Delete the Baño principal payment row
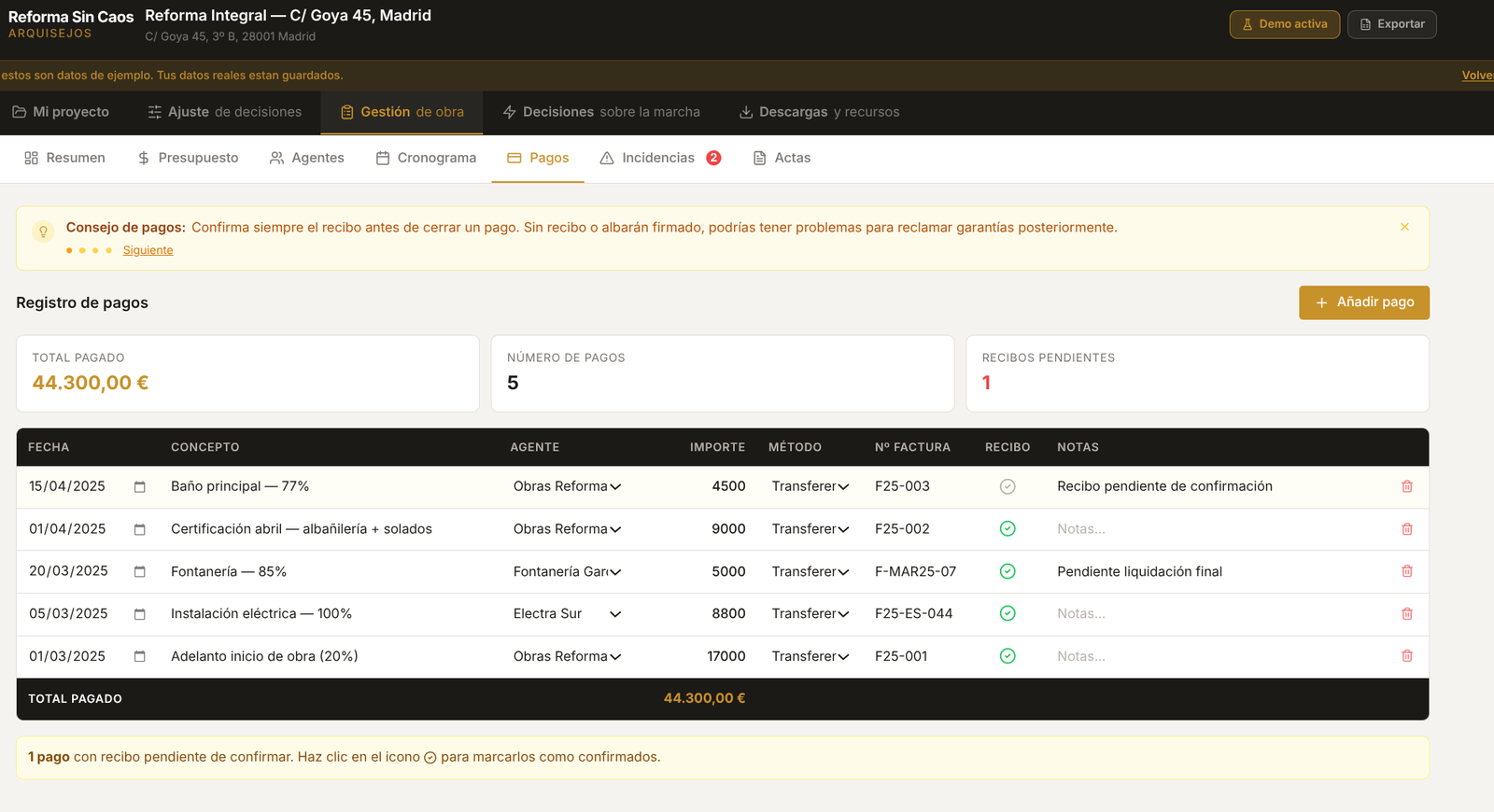 (1407, 486)
